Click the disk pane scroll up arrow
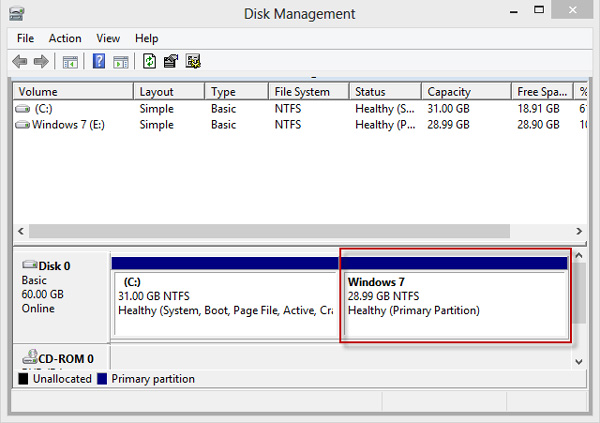 pyautogui.click(x=579, y=255)
